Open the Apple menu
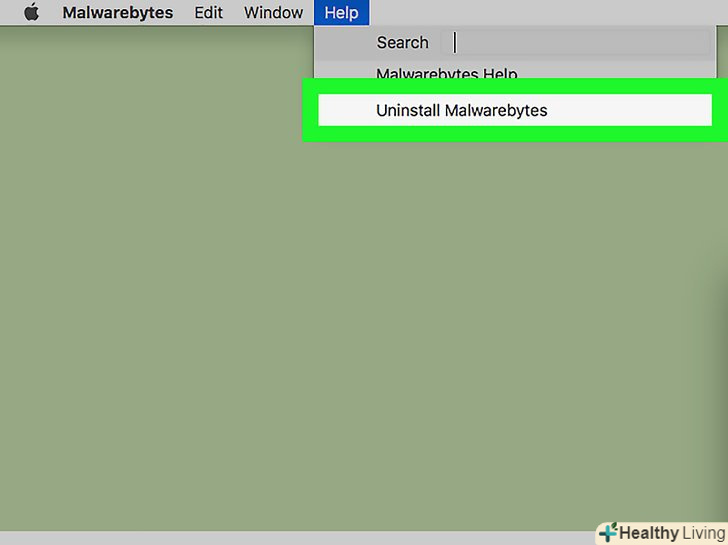The image size is (728, 545). 32,12
